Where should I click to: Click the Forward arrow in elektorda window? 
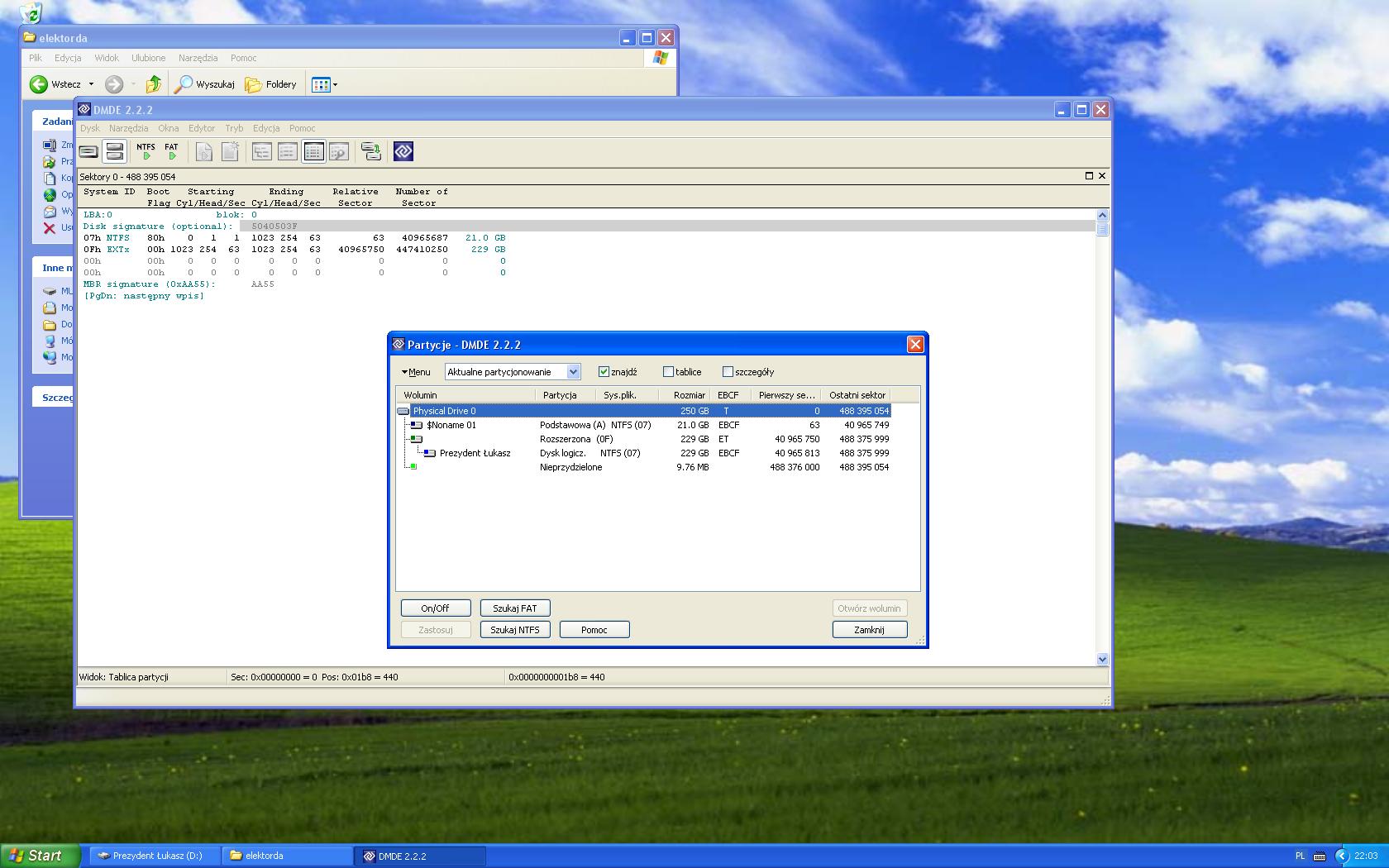pyautogui.click(x=114, y=84)
